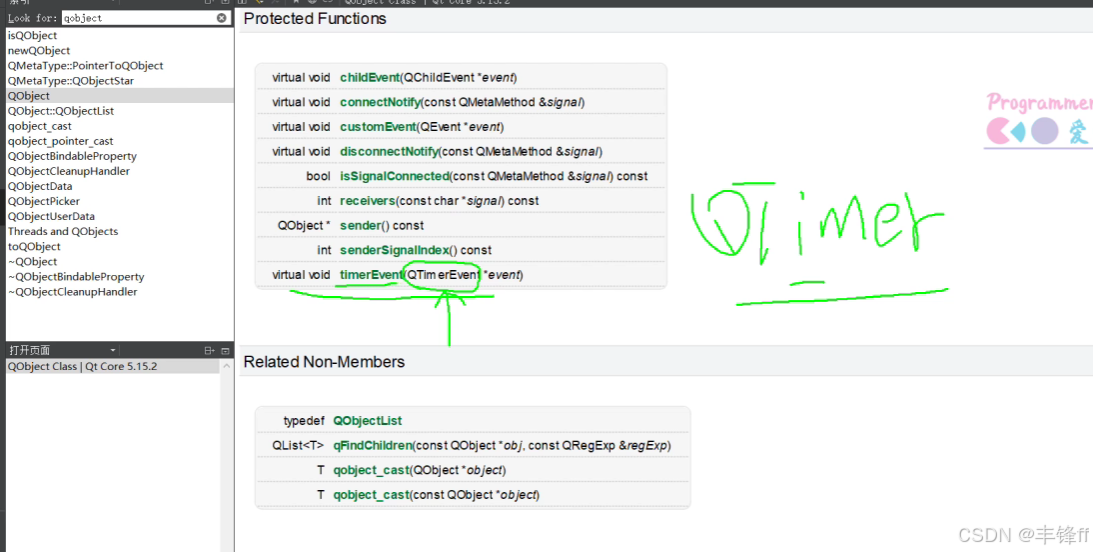
Task: Open qobject_cast(const QObject *object) link
Action: 372,495
